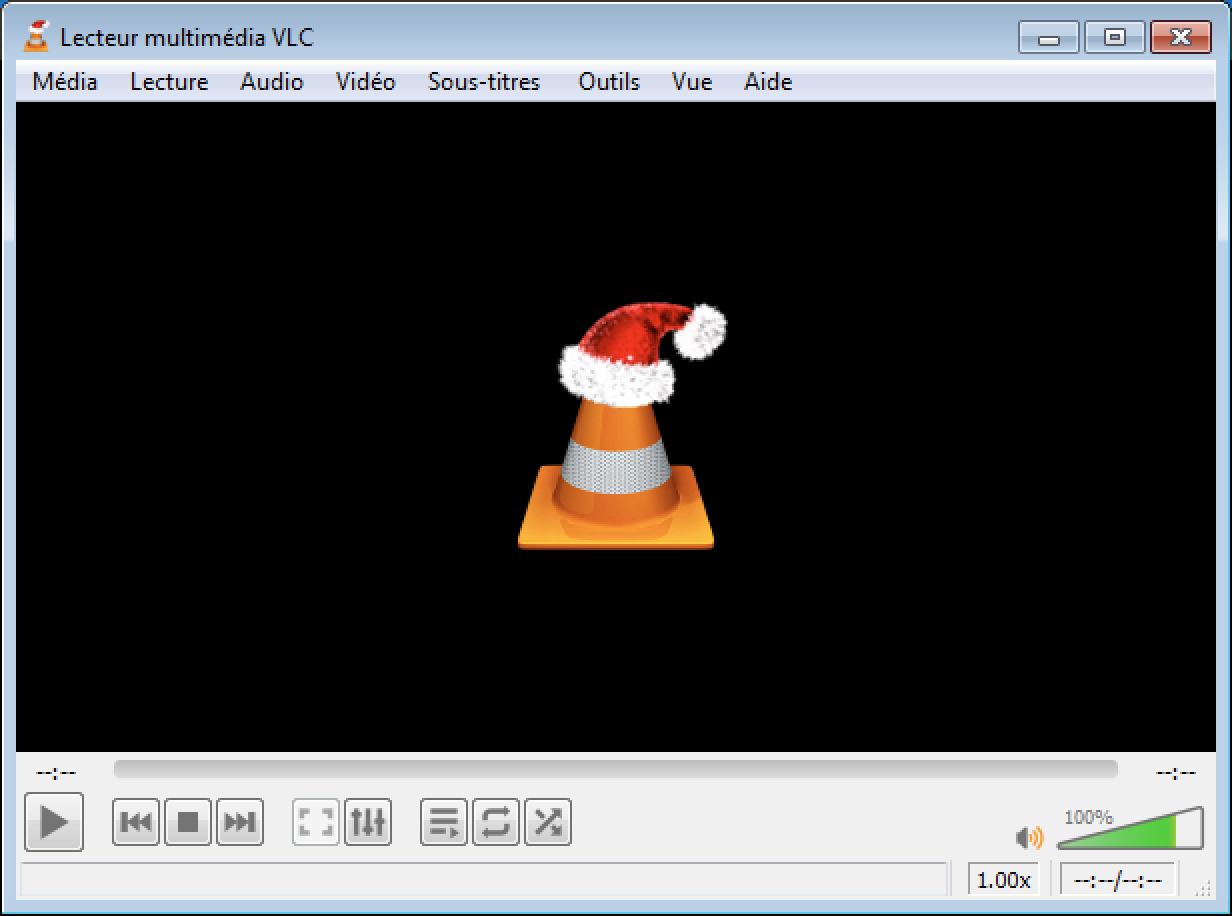The height and width of the screenshot is (916, 1232).
Task: Minimize the VLC window
Action: coord(1049,38)
